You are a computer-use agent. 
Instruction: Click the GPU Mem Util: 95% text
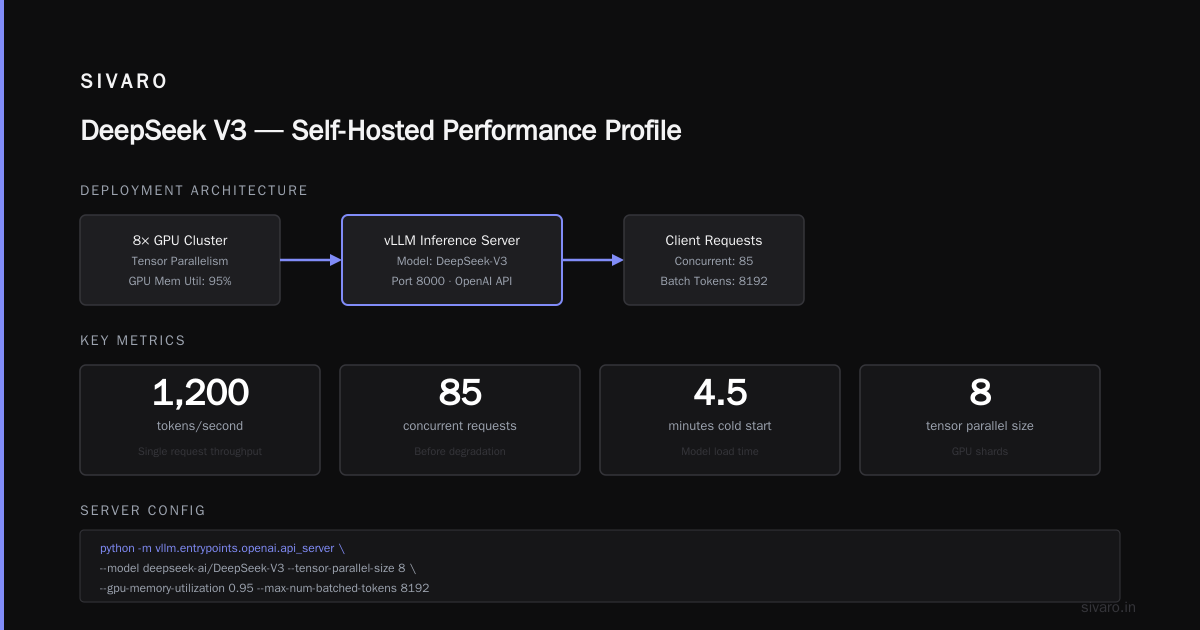coord(180,281)
